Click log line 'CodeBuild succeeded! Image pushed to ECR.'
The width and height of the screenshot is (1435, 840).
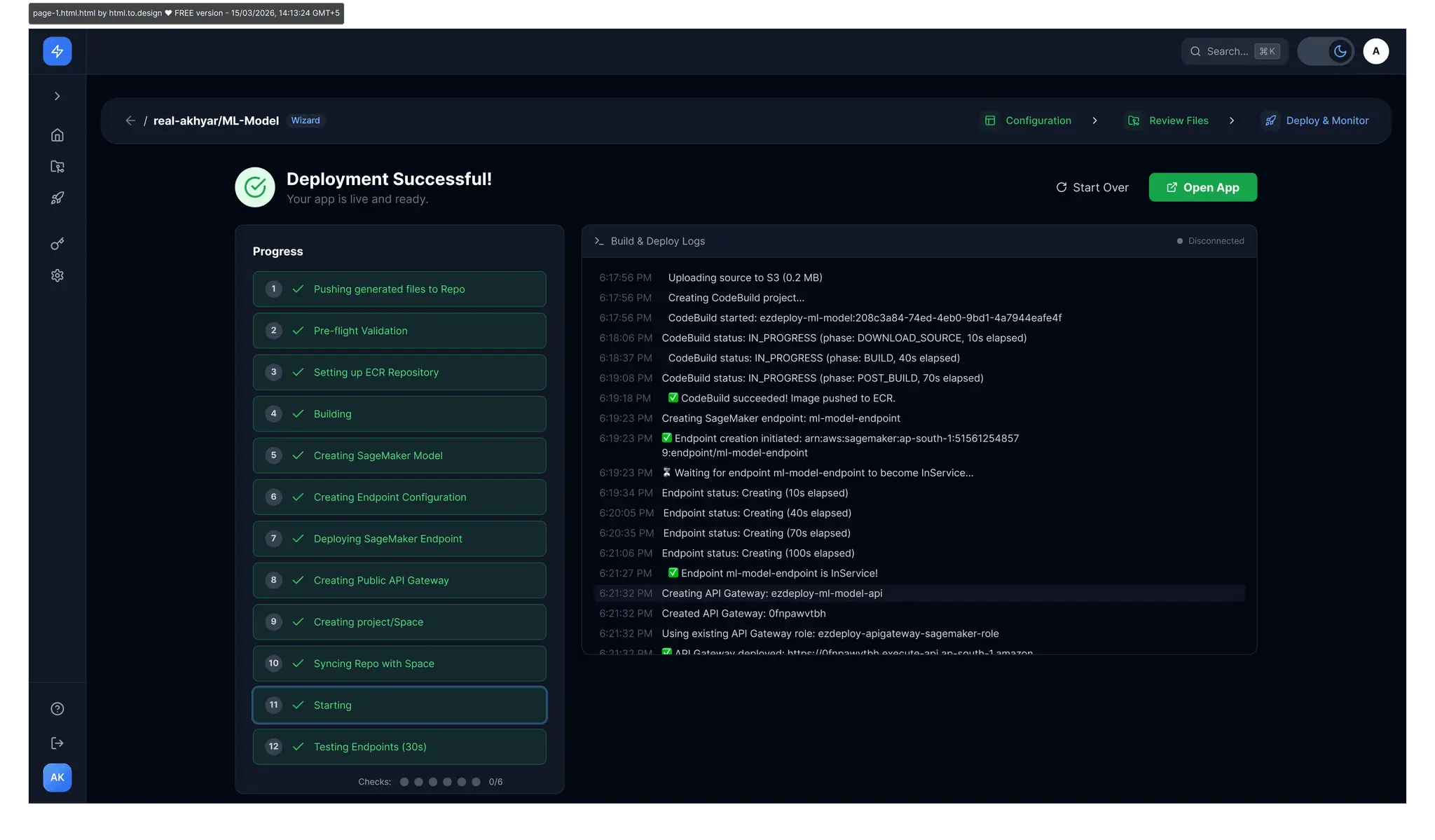tap(781, 398)
